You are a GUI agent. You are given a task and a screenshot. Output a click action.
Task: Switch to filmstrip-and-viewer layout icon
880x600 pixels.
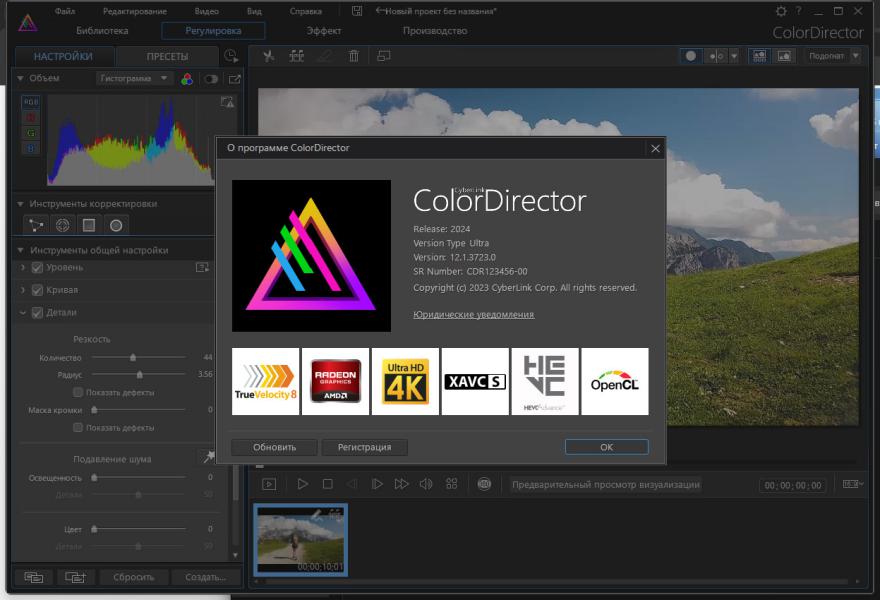(759, 56)
